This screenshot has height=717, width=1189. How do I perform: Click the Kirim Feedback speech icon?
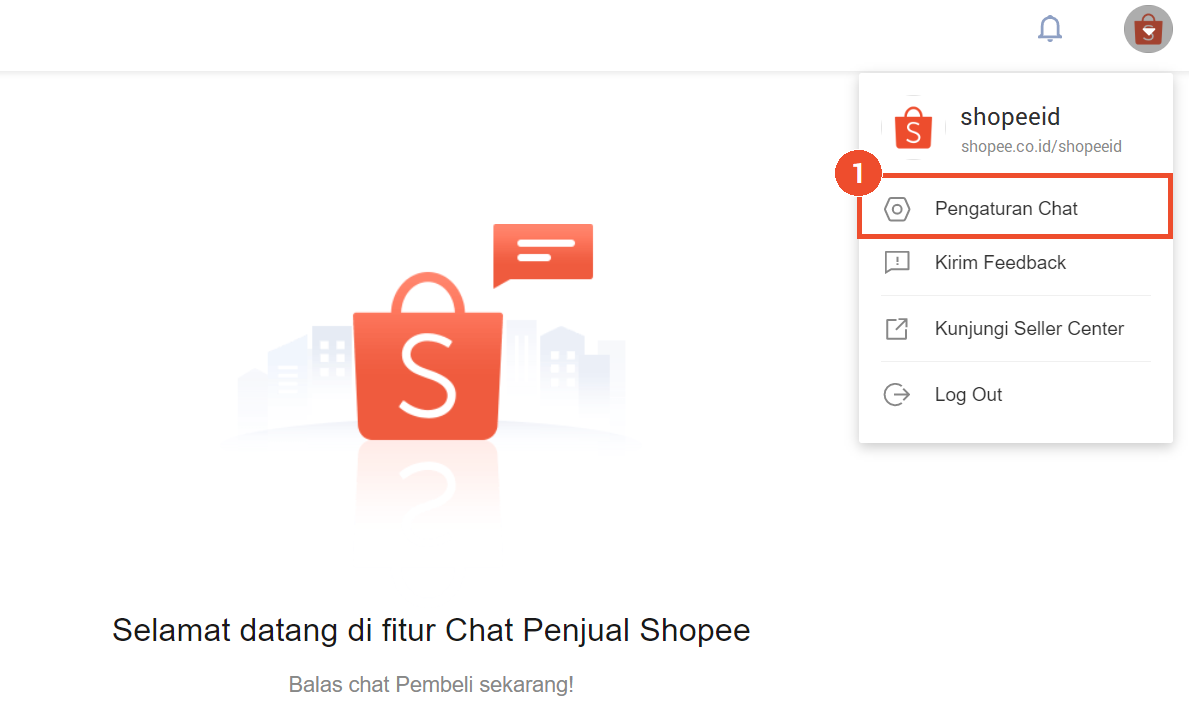coord(897,262)
